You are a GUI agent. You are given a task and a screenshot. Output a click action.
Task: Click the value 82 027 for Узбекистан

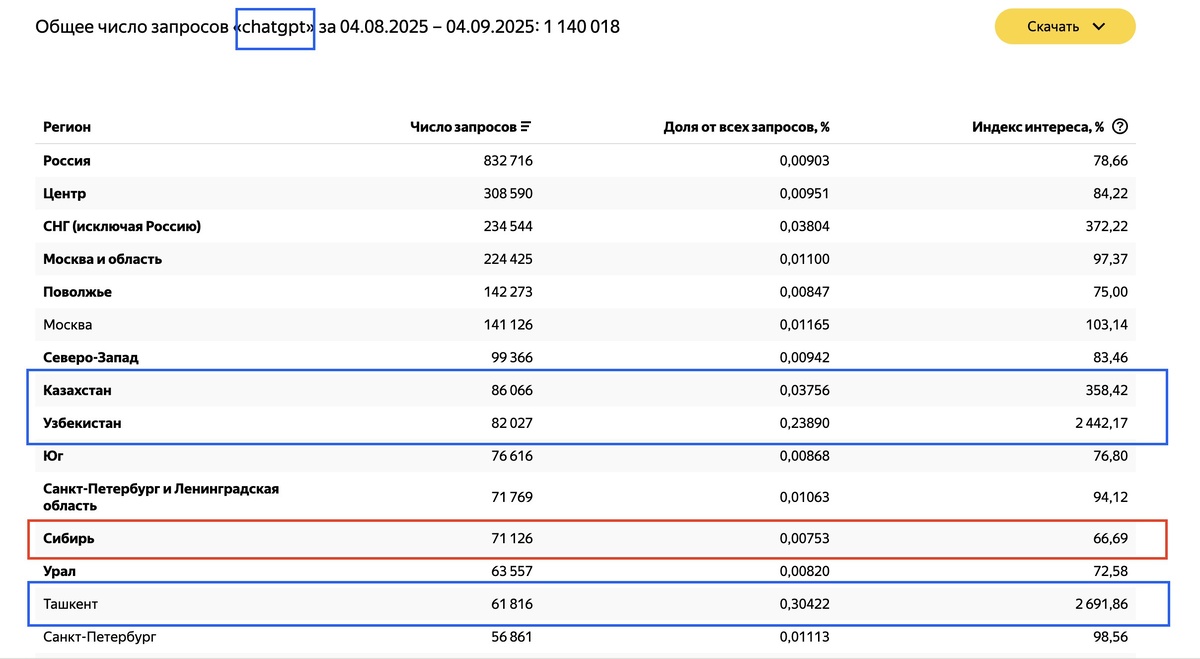pyautogui.click(x=511, y=423)
